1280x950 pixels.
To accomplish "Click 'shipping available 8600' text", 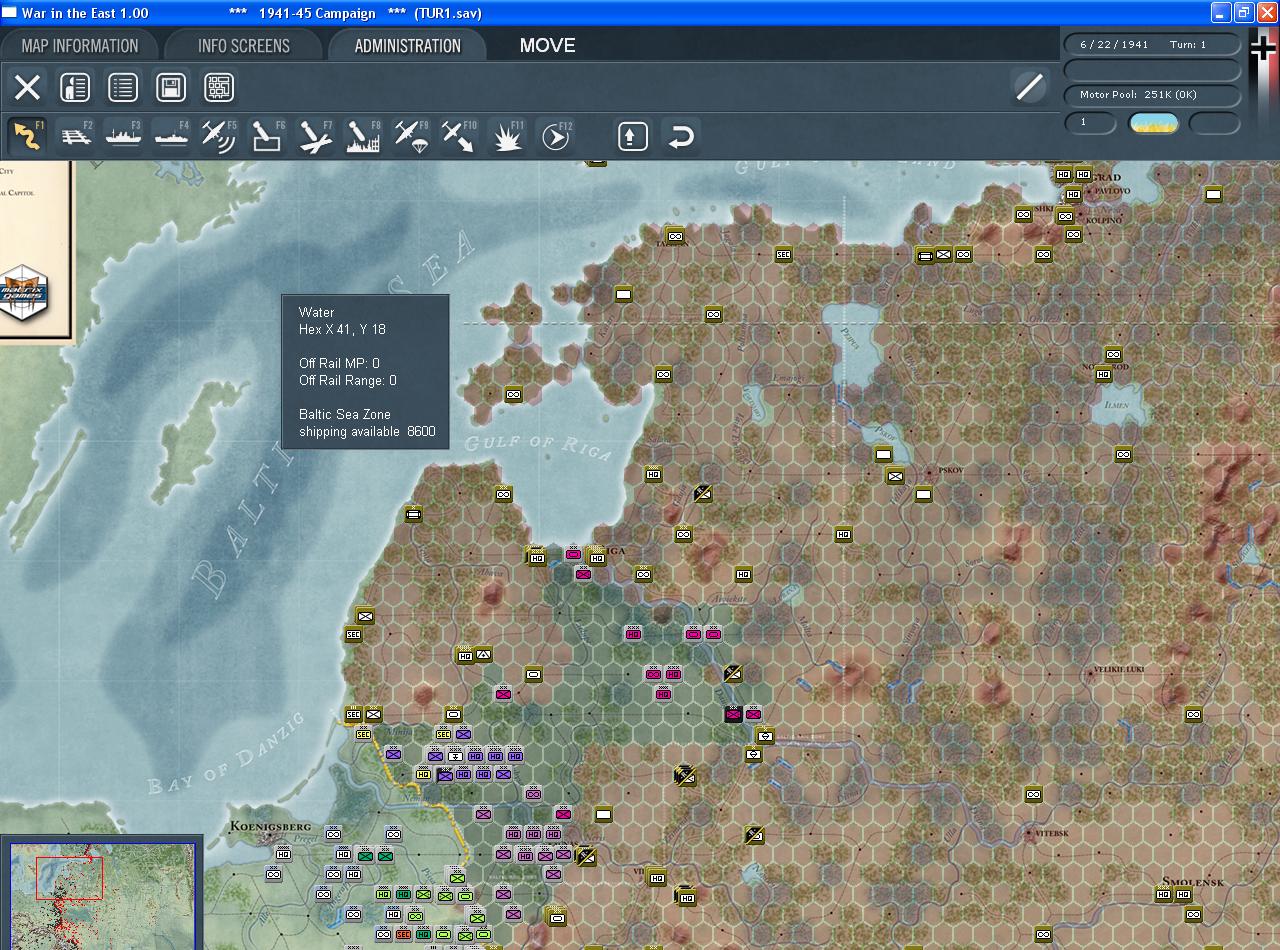I will 367,432.
